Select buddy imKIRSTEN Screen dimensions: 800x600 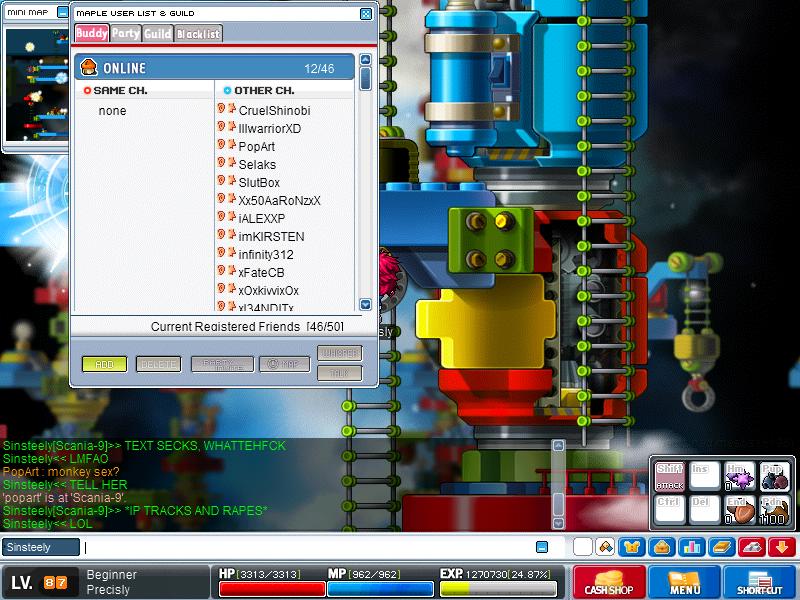point(271,237)
